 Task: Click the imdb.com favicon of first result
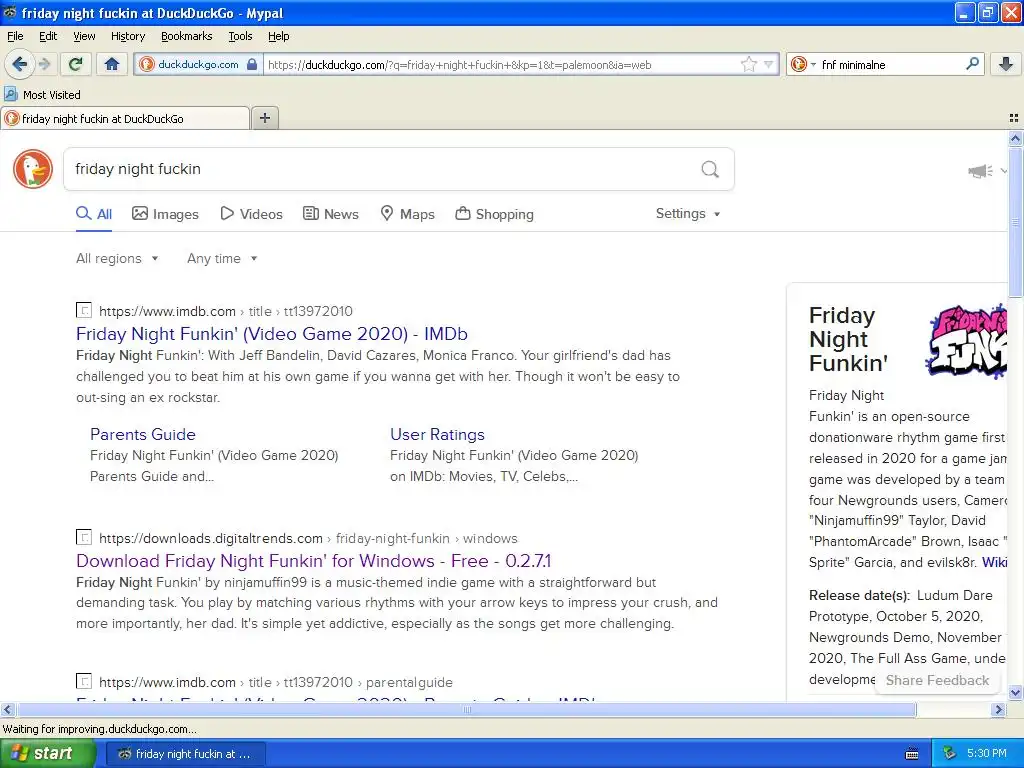[x=84, y=310]
